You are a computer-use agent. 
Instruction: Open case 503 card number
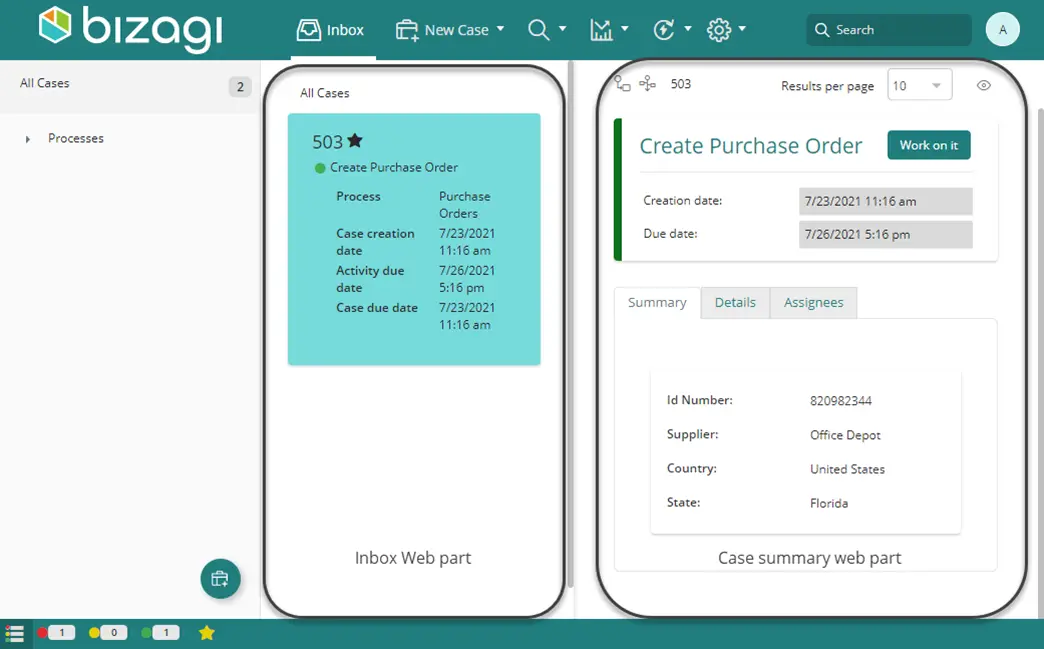(328, 142)
